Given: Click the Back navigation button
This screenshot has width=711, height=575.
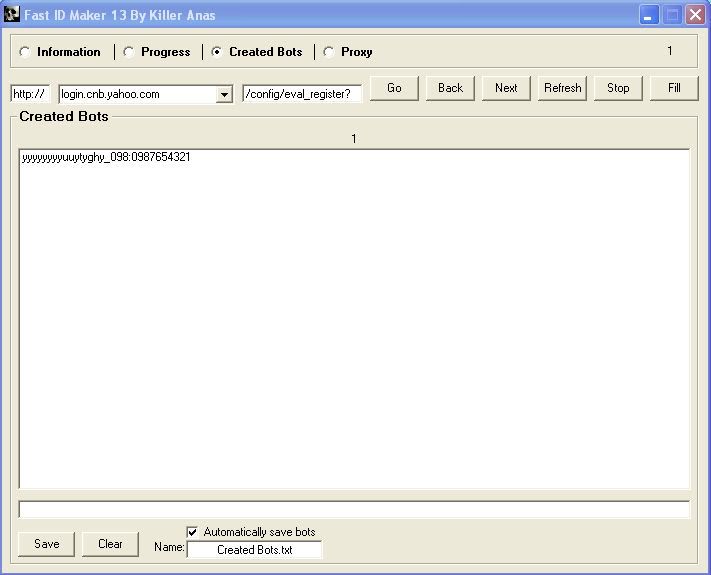Looking at the screenshot, I should (450, 88).
